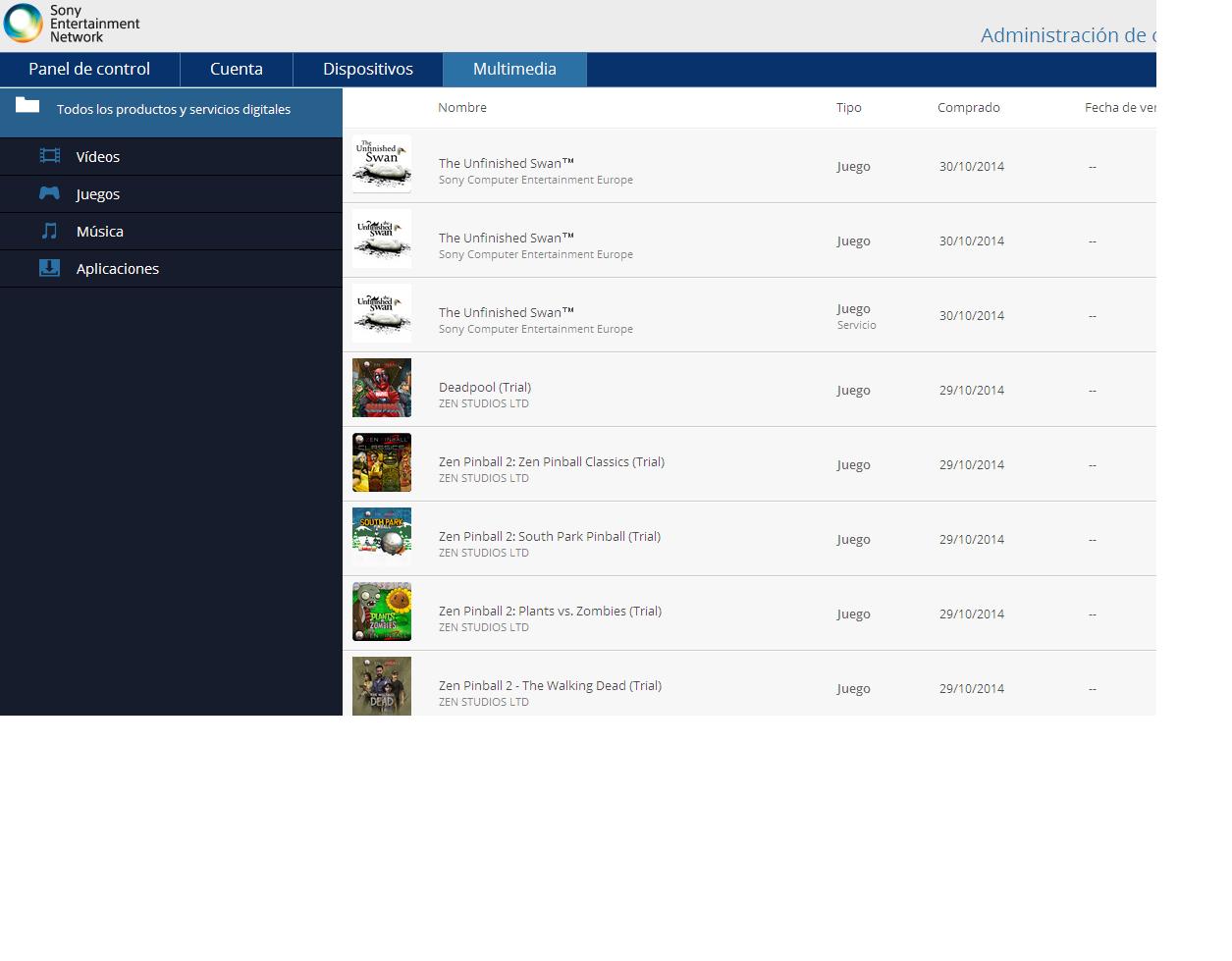Image resolution: width=1232 pixels, height=961 pixels.
Task: Click the Fecha de vencimiento column header
Action: (1120, 108)
